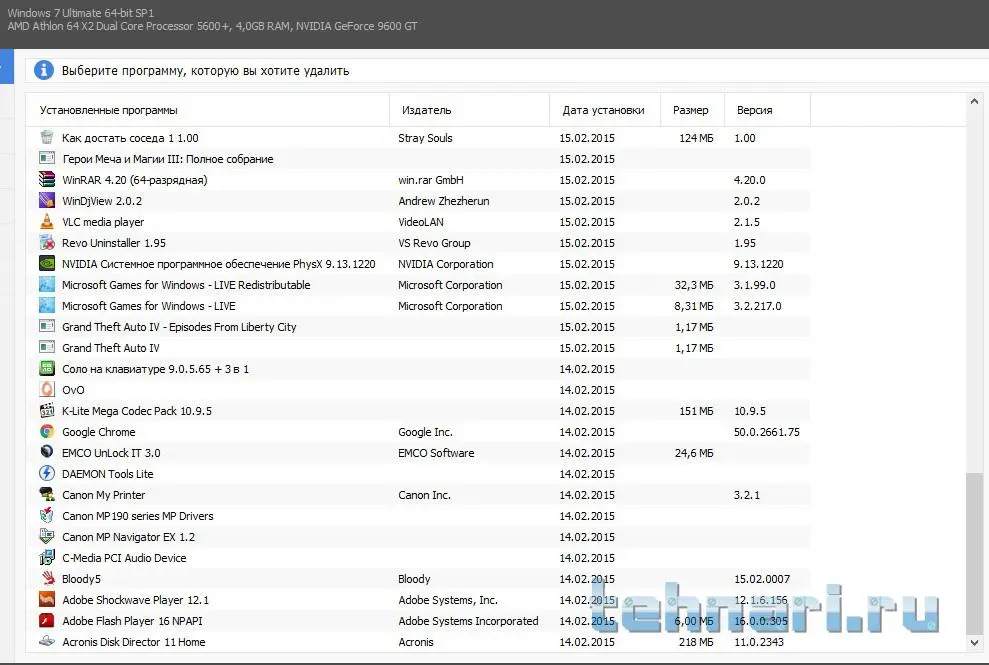Click the EMCO UnLock IT icon
Viewport: 989px width, 665px height.
click(x=47, y=452)
